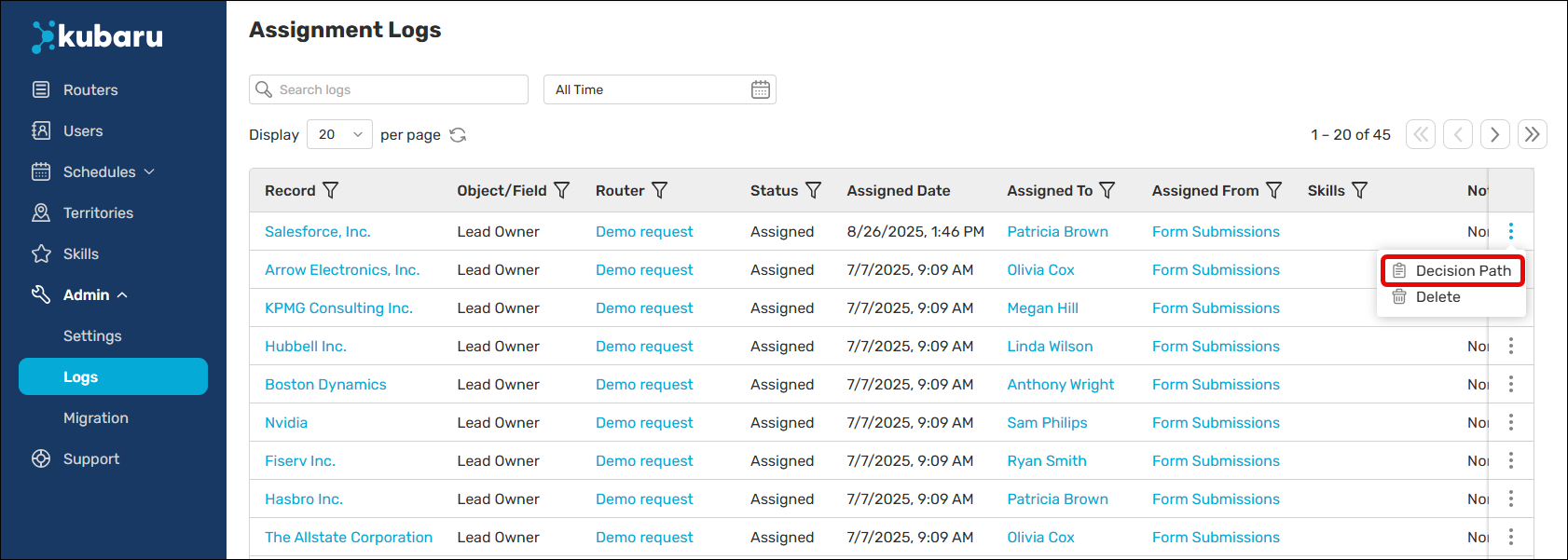This screenshot has height=560, width=1568.
Task: Filter by Assigned To
Action: 1107,190
